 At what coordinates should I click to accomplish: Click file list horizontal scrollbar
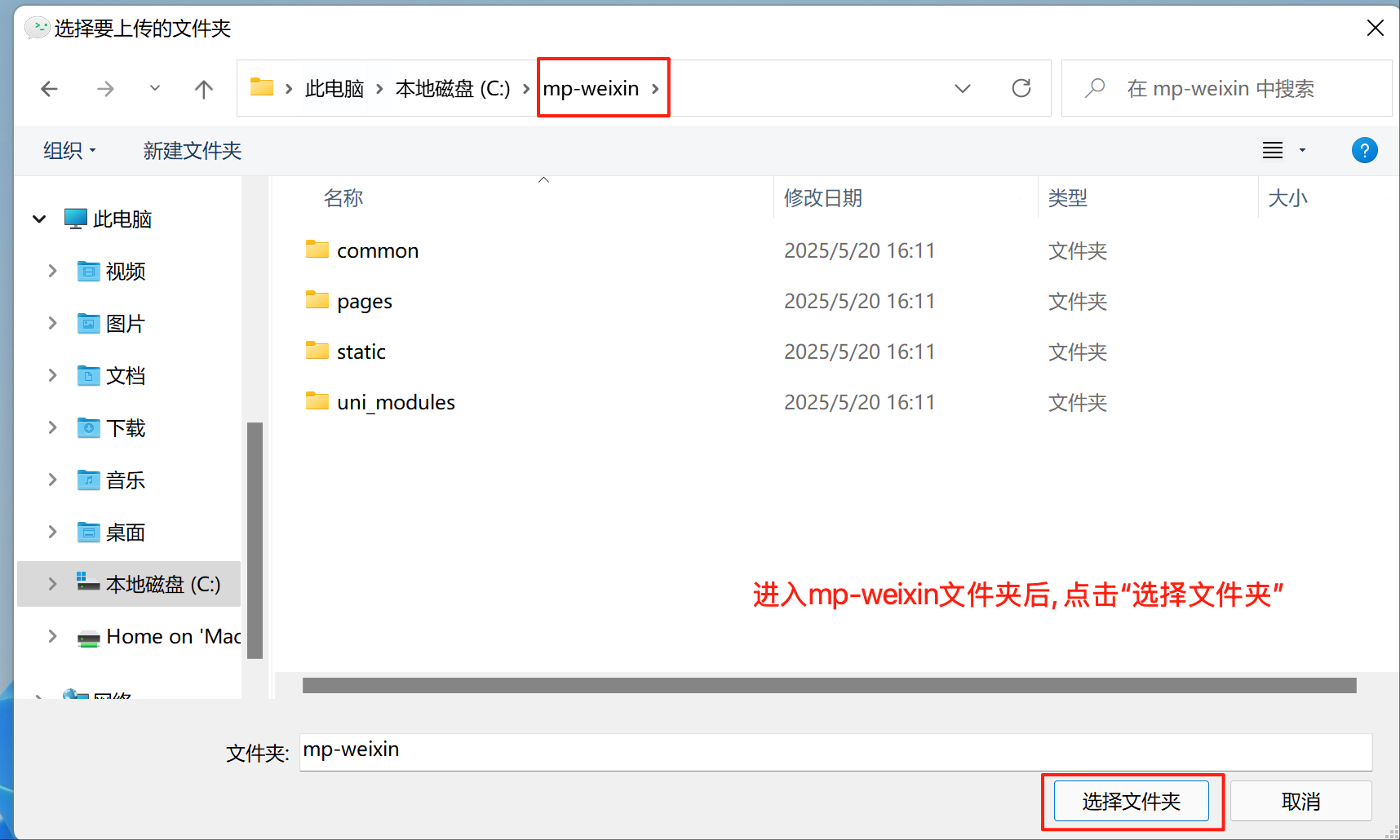click(x=829, y=685)
